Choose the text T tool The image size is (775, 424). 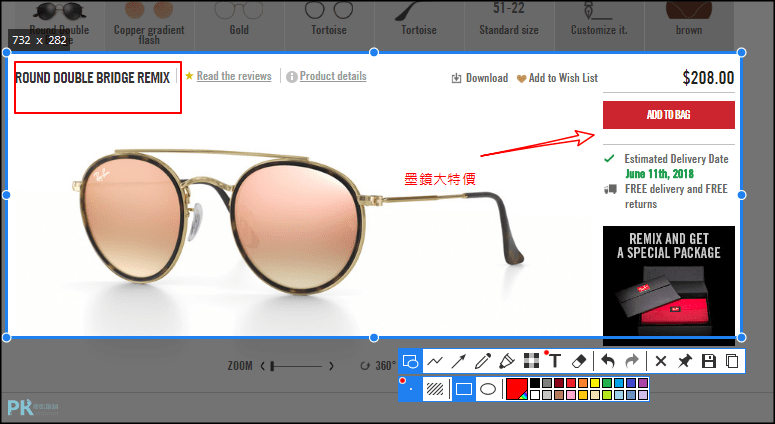click(x=555, y=361)
